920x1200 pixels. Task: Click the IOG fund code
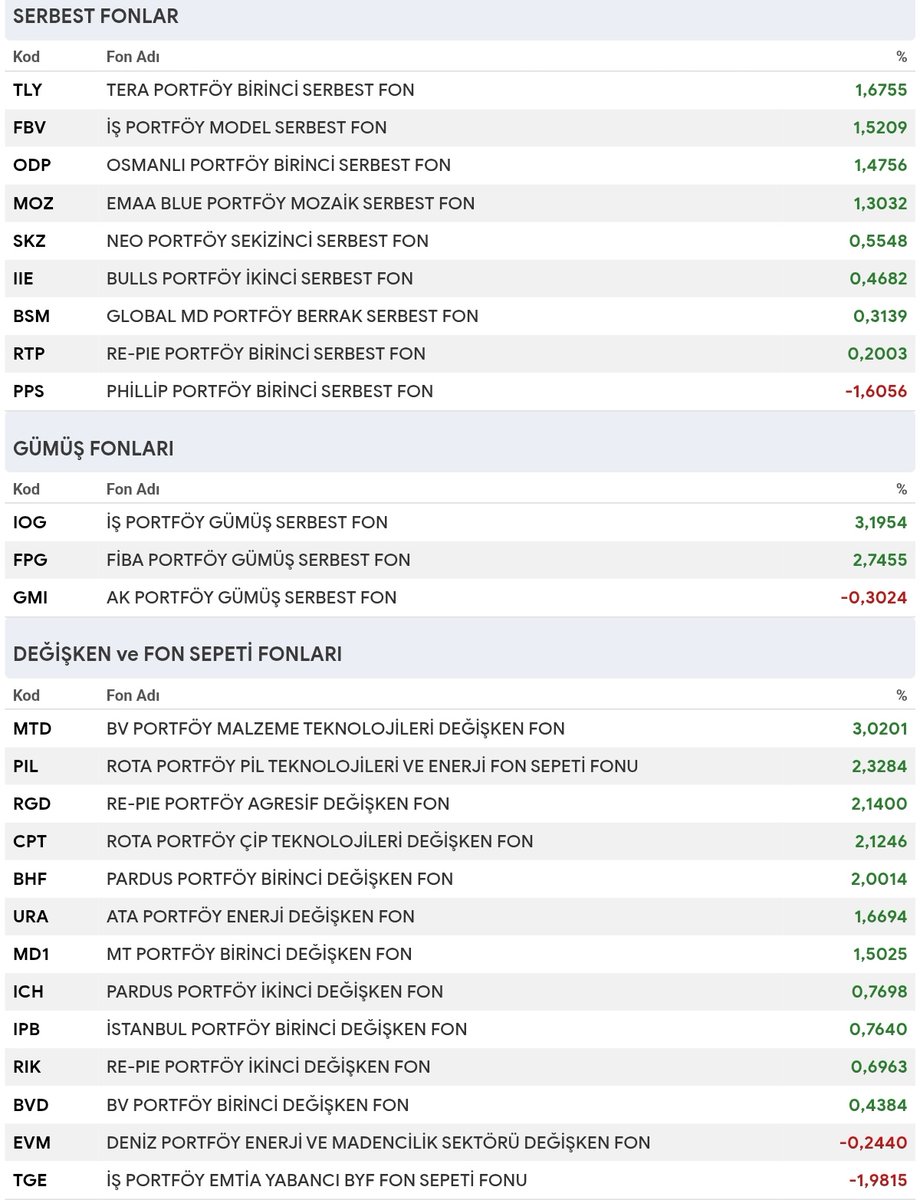[30, 522]
